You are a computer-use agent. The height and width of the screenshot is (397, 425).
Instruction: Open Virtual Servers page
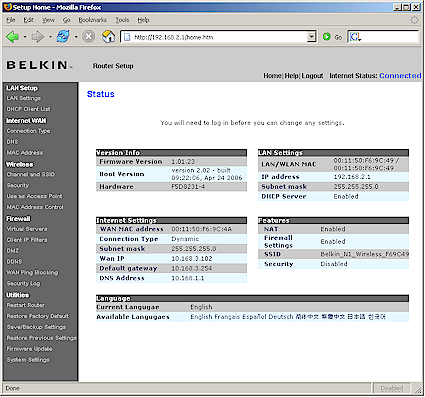click(x=27, y=229)
